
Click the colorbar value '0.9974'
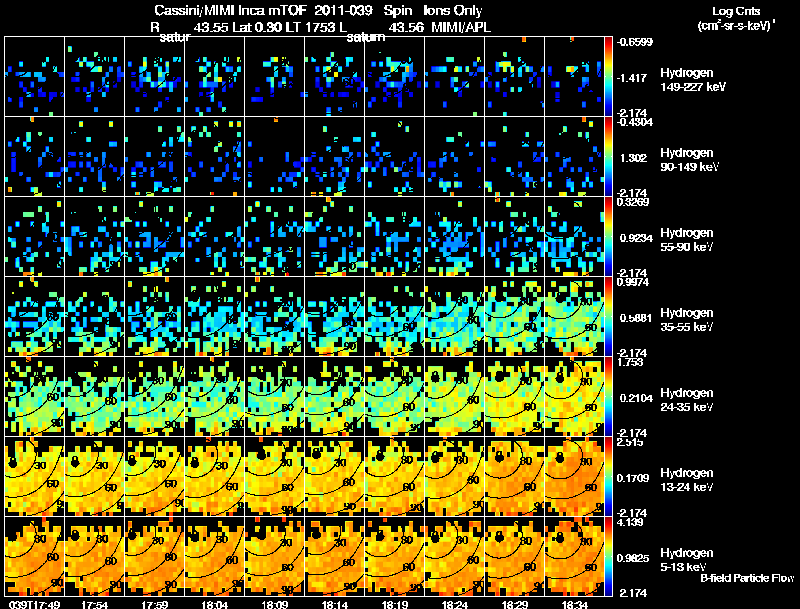[633, 283]
